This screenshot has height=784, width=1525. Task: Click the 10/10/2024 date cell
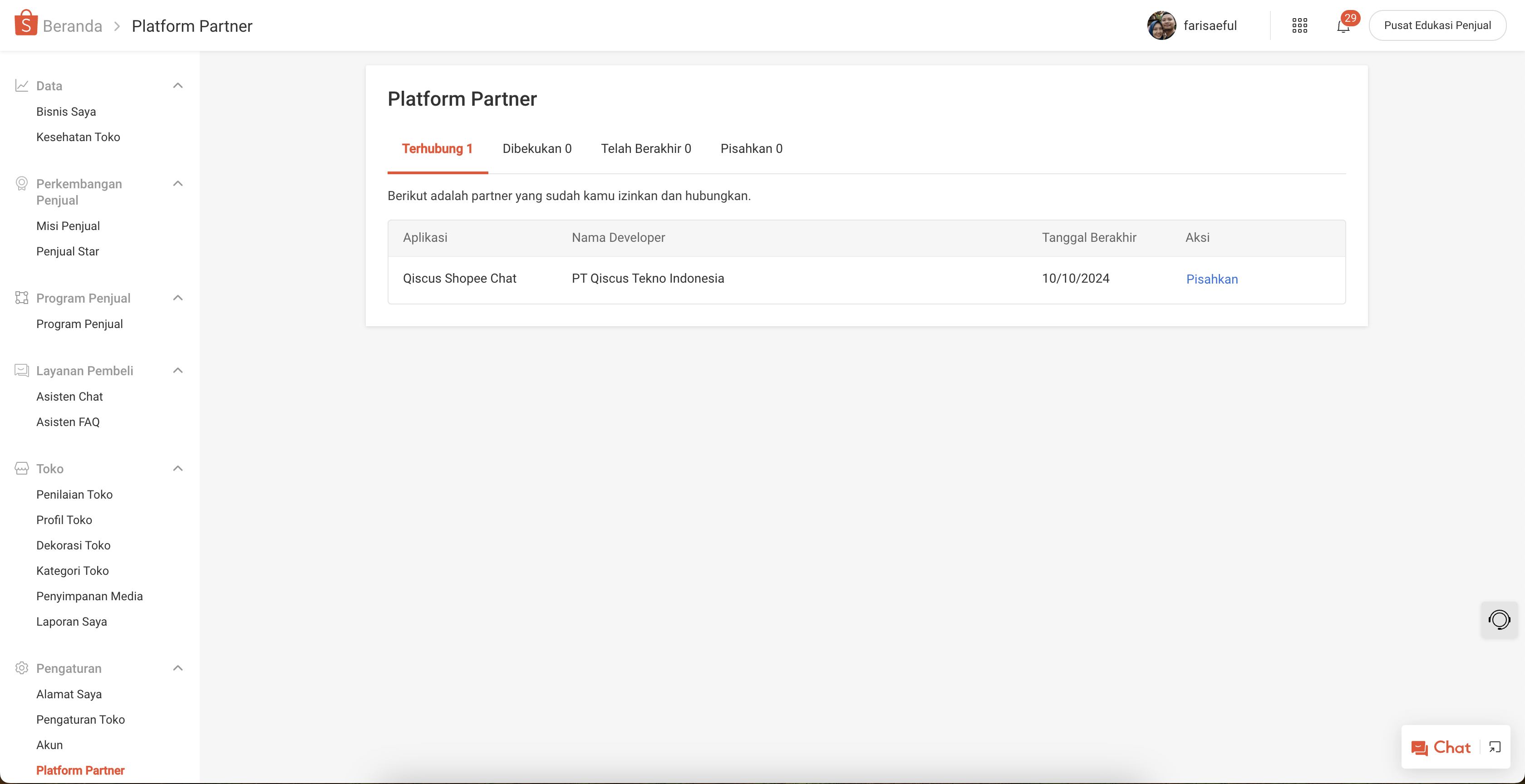tap(1076, 279)
